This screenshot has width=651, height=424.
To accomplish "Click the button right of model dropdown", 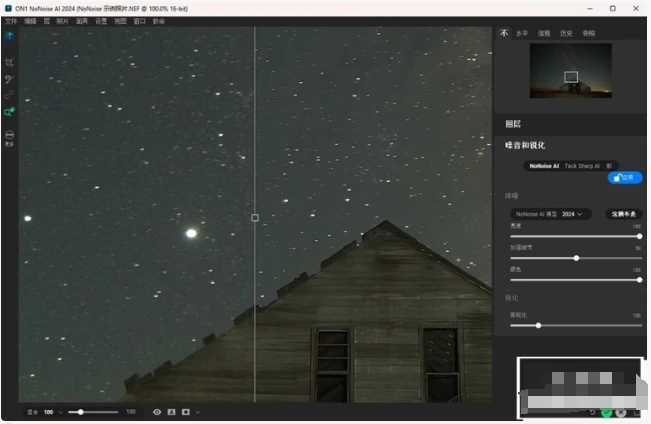I will tap(624, 214).
